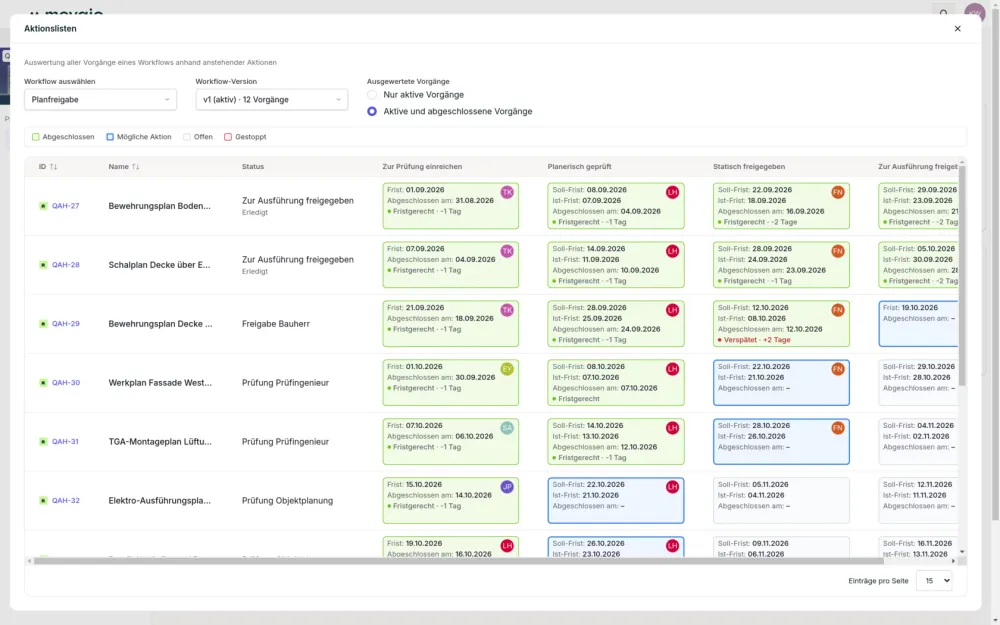Click TK avatar in QAH-28 Zur Prüfung card
This screenshot has width=1000, height=625.
[x=507, y=251]
